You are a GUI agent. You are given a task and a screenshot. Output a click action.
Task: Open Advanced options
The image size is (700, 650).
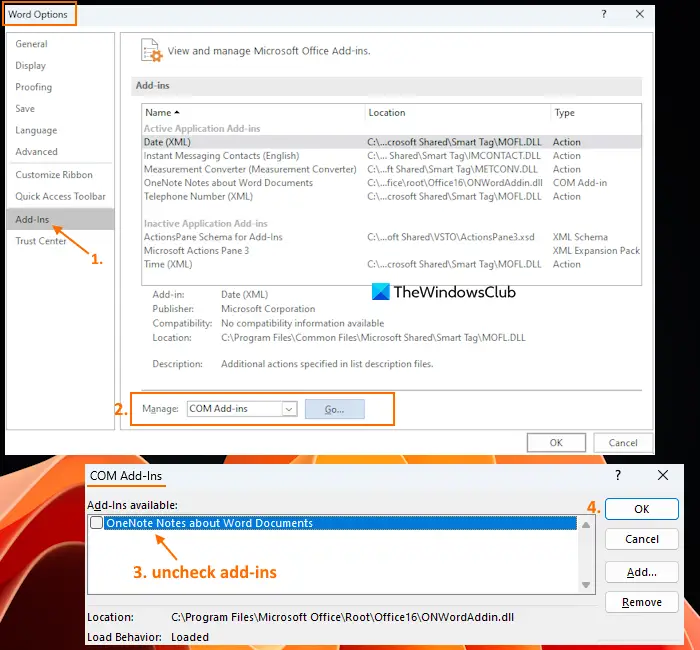pyautogui.click(x=36, y=152)
